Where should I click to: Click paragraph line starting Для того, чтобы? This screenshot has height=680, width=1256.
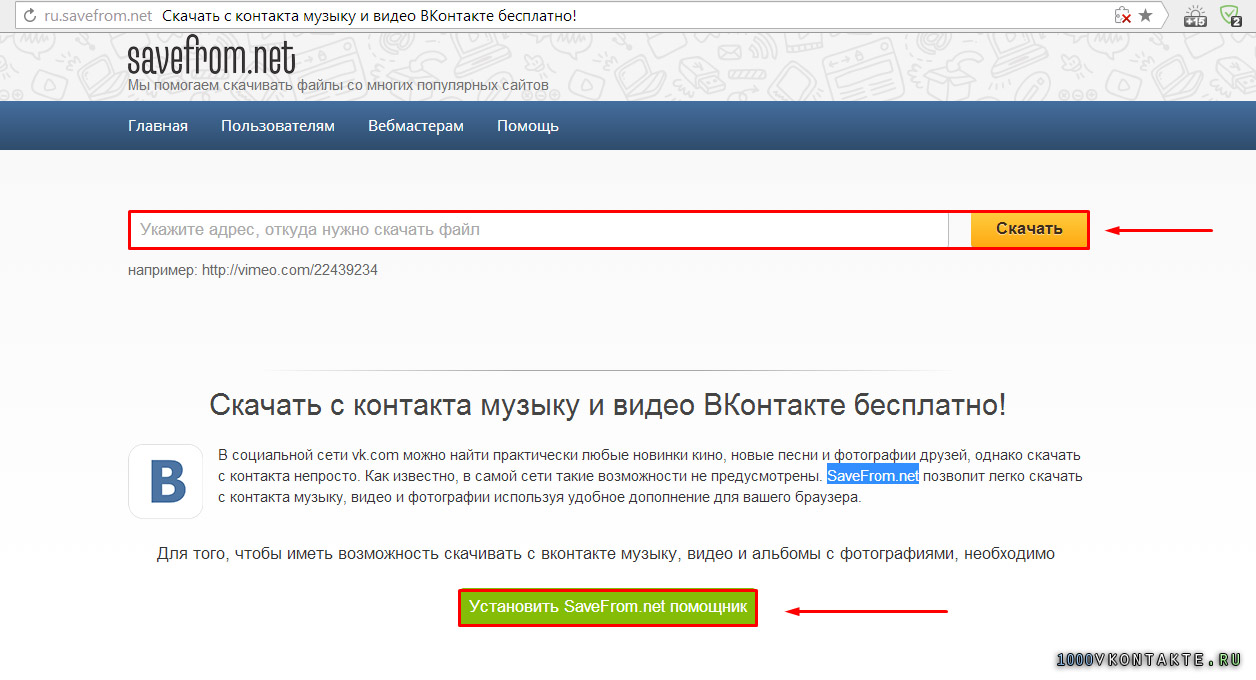point(606,553)
